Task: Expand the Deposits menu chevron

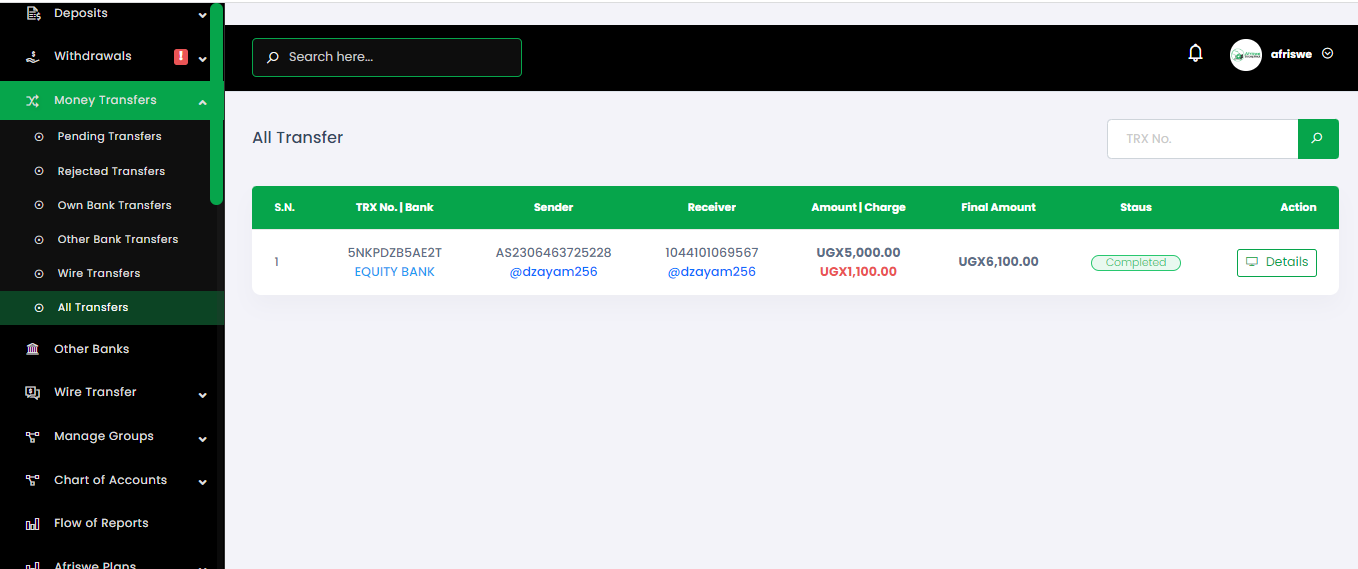Action: 203,15
